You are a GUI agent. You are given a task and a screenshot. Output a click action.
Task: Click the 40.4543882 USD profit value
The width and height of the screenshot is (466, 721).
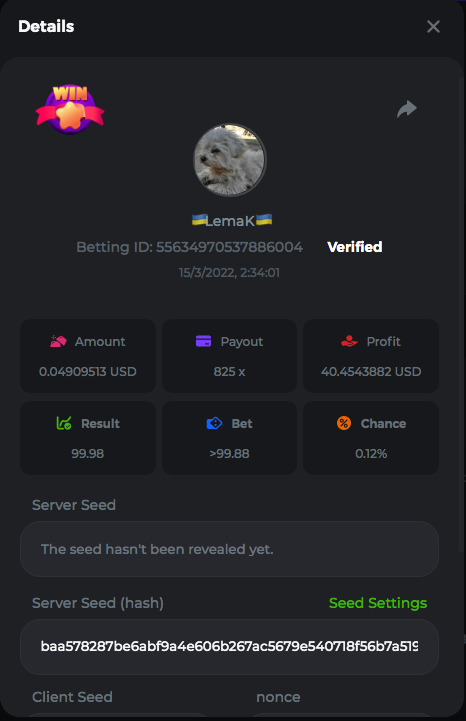371,372
